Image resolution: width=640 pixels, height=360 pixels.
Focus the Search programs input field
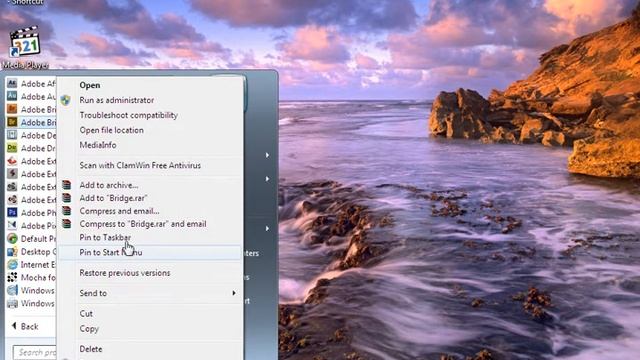click(35, 352)
